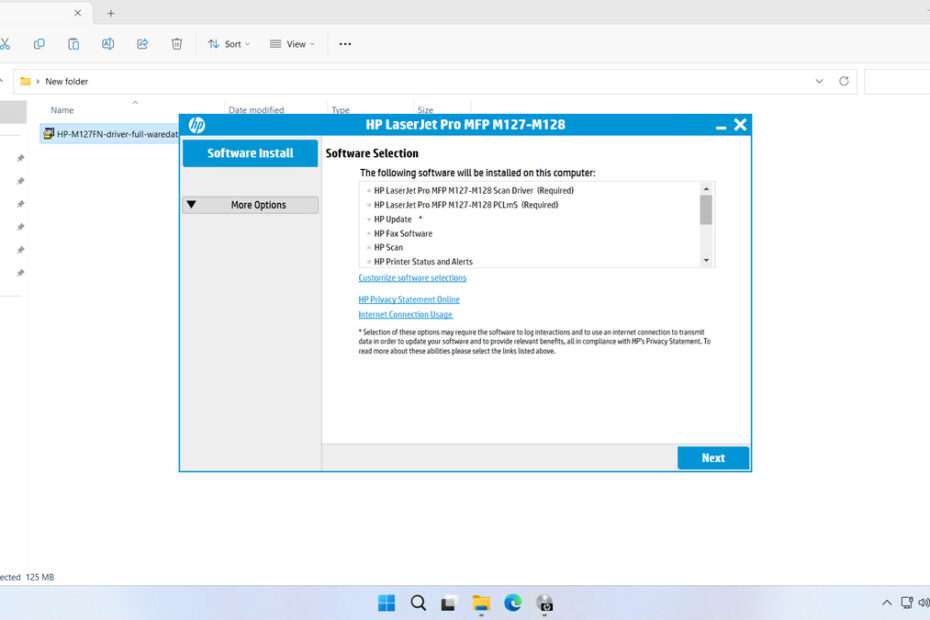Image resolution: width=930 pixels, height=620 pixels.
Task: Click the software list scroll down arrow
Action: coord(706,260)
